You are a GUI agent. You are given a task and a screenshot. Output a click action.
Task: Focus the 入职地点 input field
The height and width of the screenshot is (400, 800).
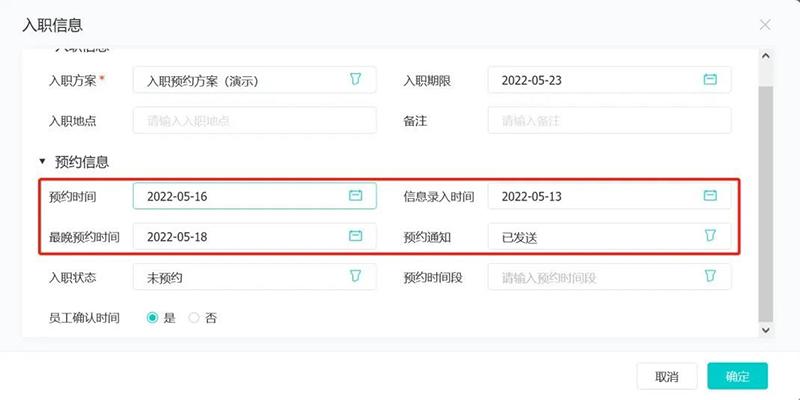click(x=255, y=120)
